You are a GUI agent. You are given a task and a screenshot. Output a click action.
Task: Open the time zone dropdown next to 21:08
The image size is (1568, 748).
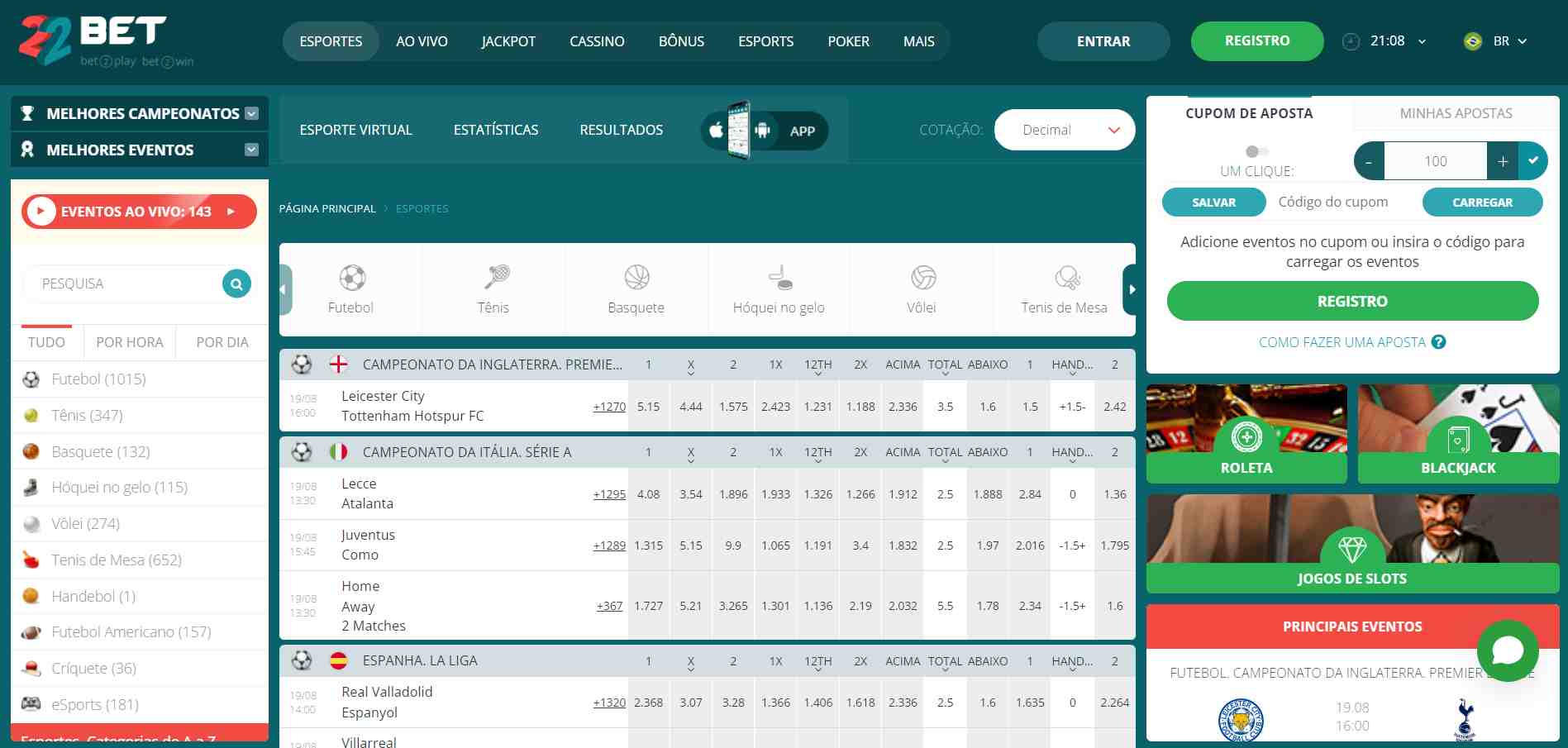(x=1422, y=41)
